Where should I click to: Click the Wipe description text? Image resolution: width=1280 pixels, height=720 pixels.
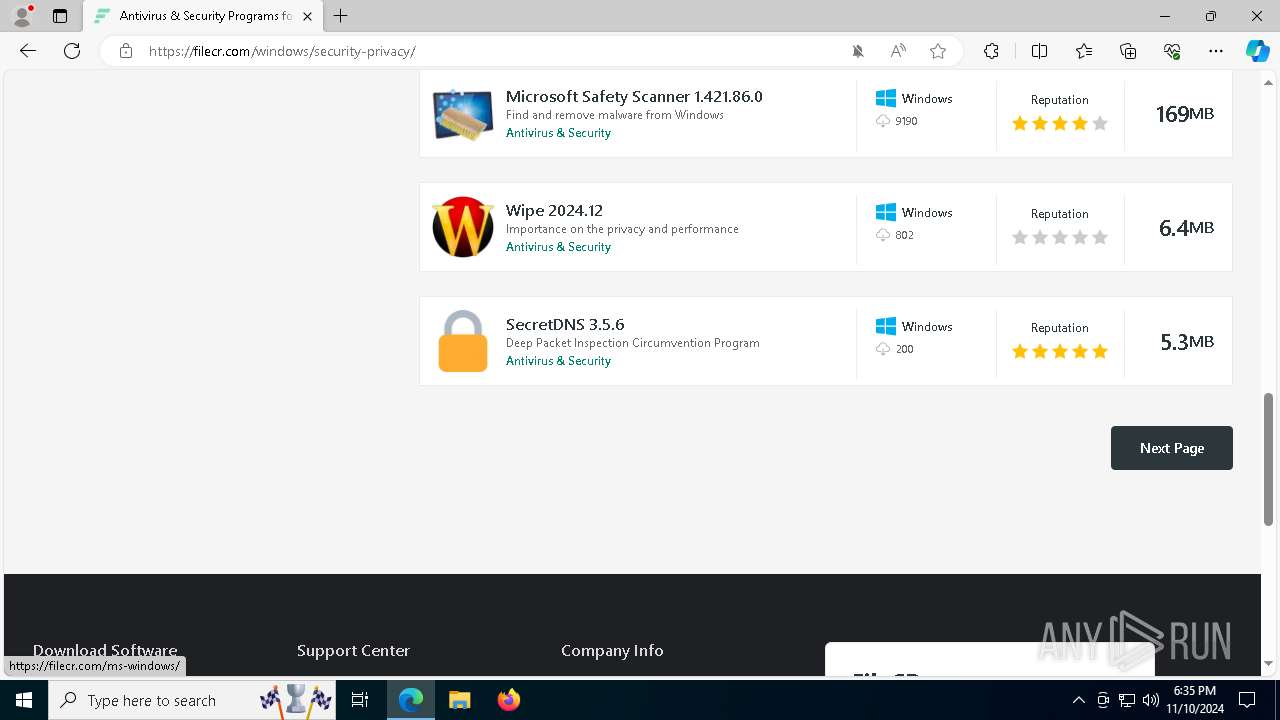(x=622, y=229)
